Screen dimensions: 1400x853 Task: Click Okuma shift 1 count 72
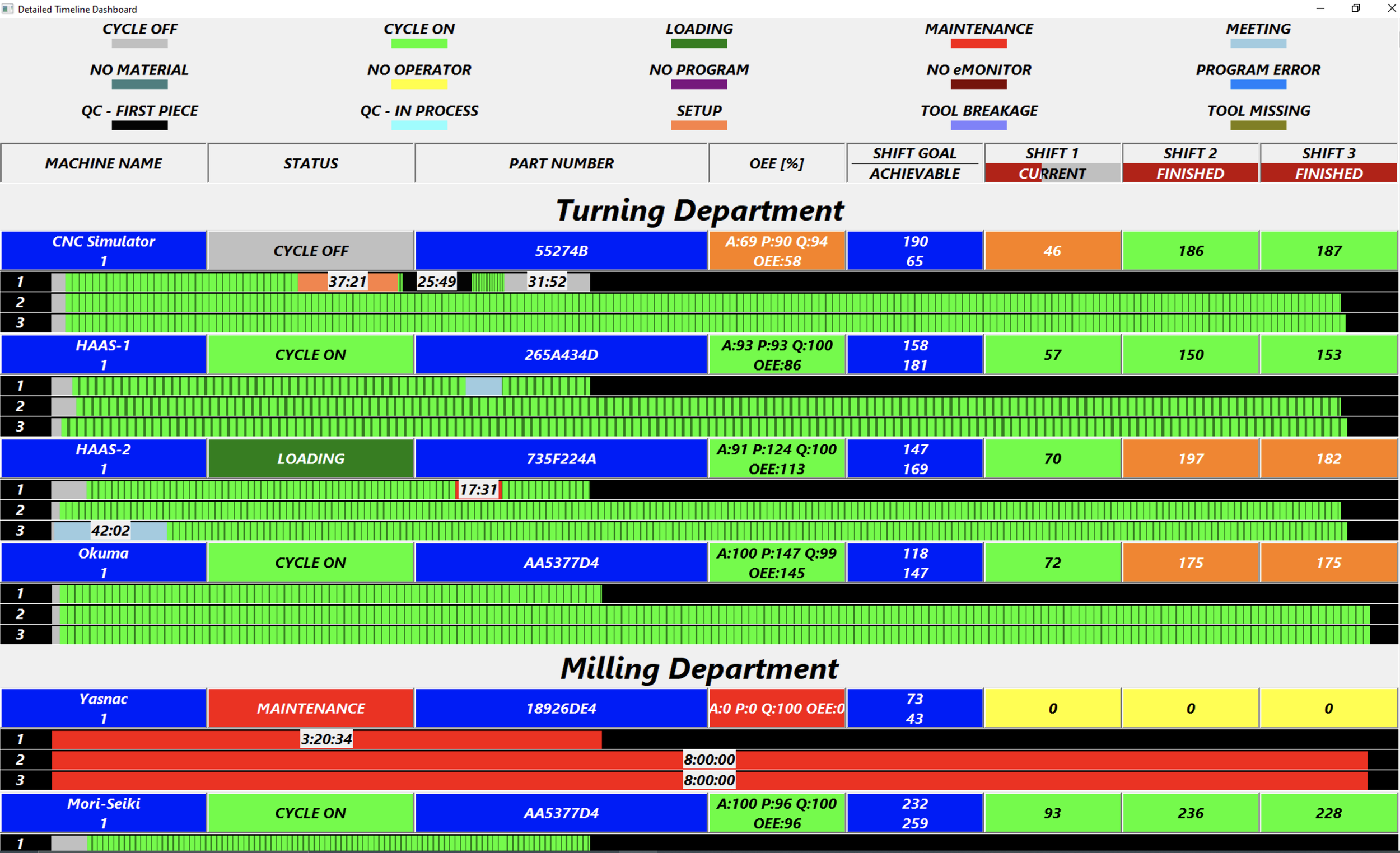click(1052, 563)
